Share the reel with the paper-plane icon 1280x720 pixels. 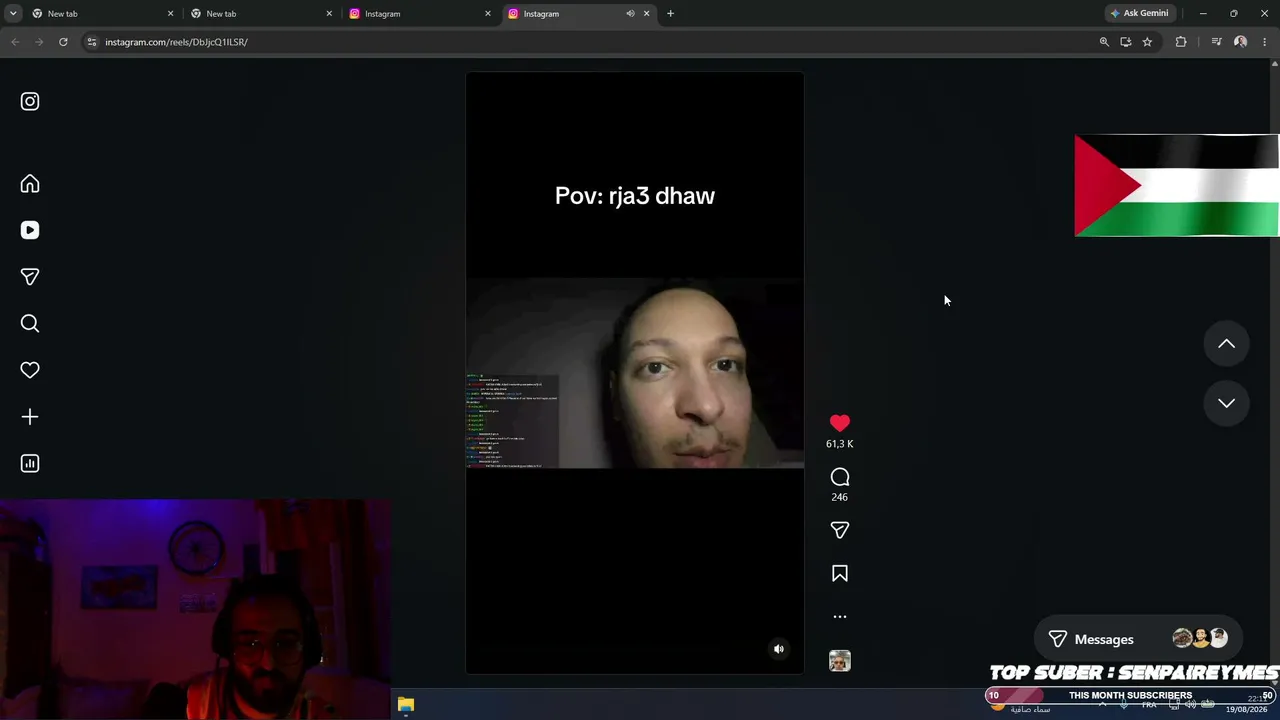click(x=840, y=530)
